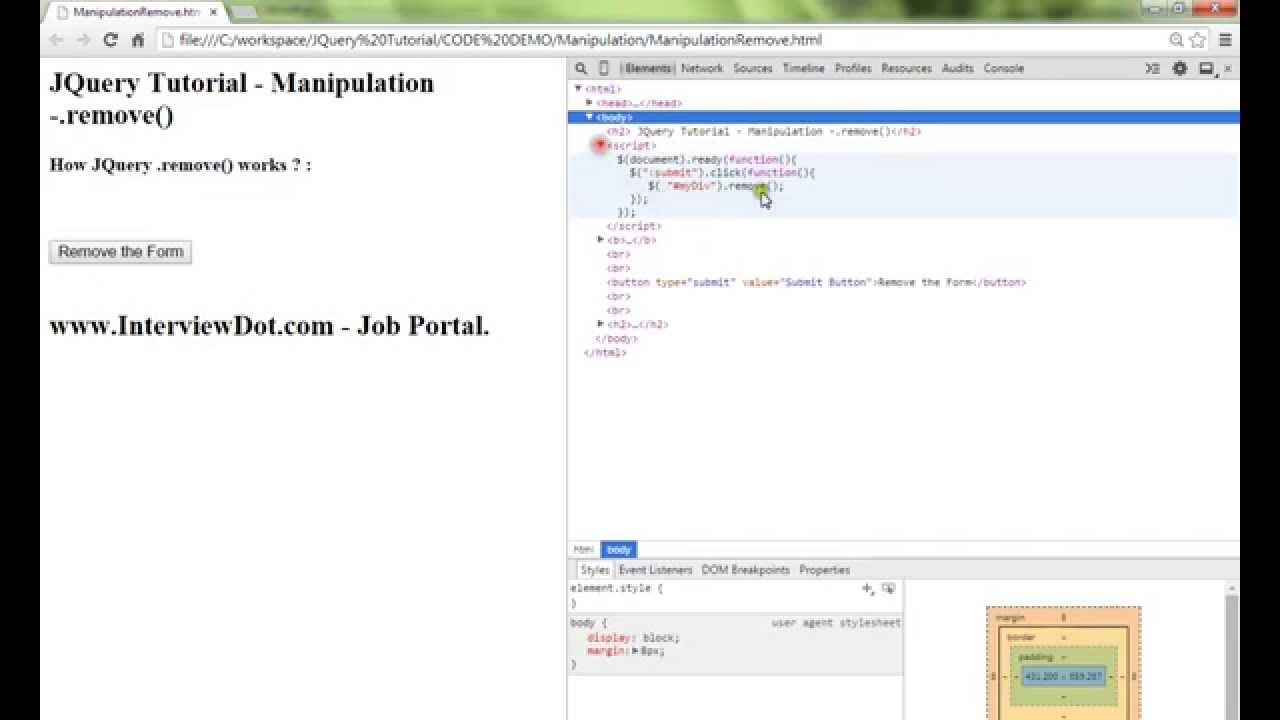This screenshot has width=1280, height=720.
Task: Toggle the device mode phone icon
Action: pos(603,68)
